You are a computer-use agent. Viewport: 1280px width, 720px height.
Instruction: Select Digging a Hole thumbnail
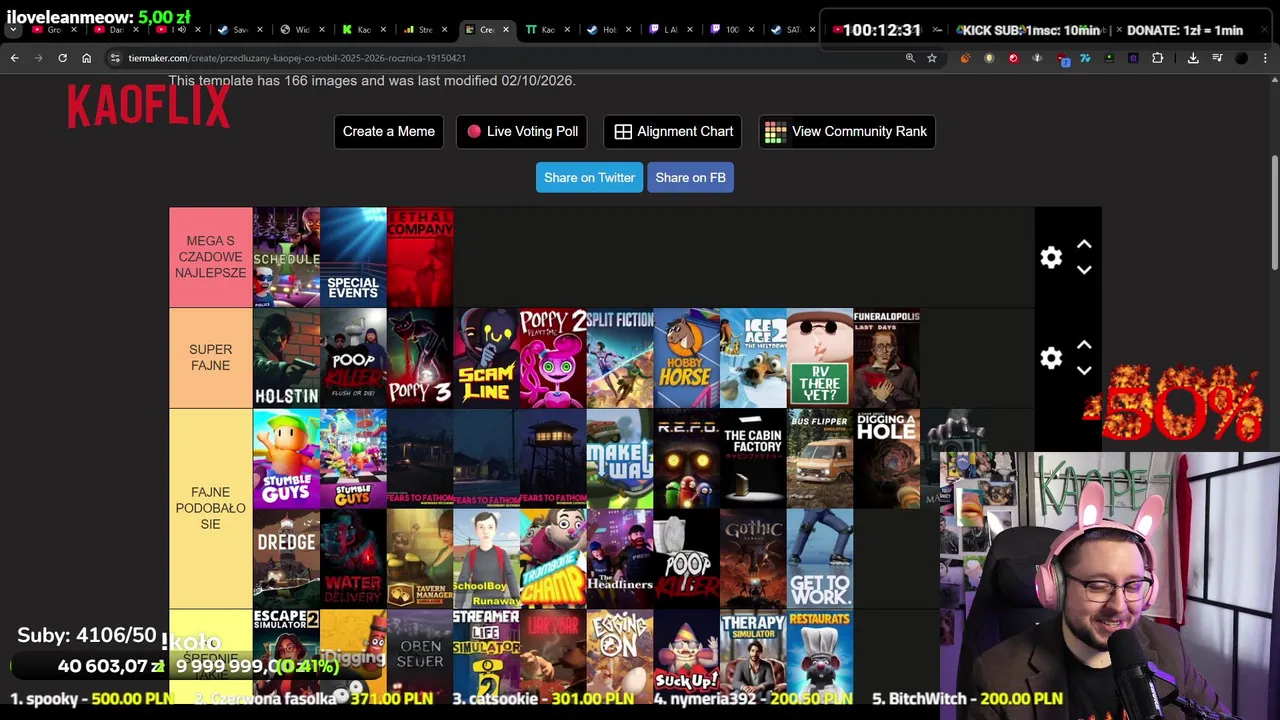coord(886,459)
